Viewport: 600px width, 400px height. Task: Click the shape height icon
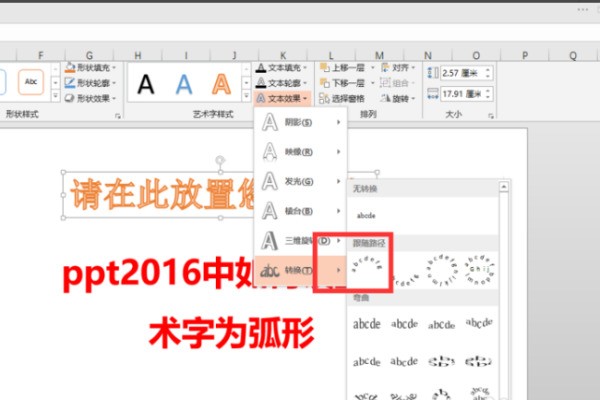(432, 73)
